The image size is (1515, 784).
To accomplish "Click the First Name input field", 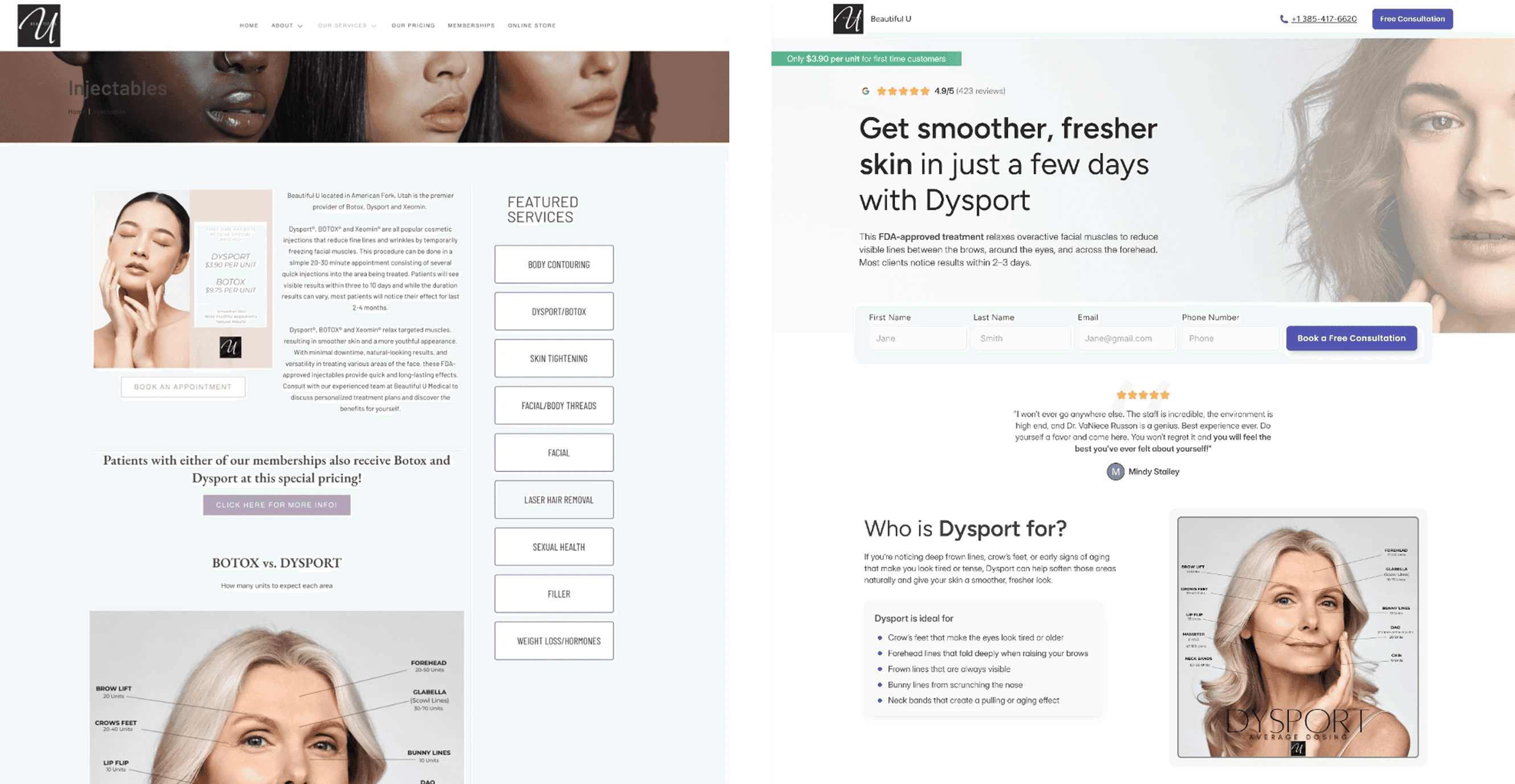I will click(917, 338).
